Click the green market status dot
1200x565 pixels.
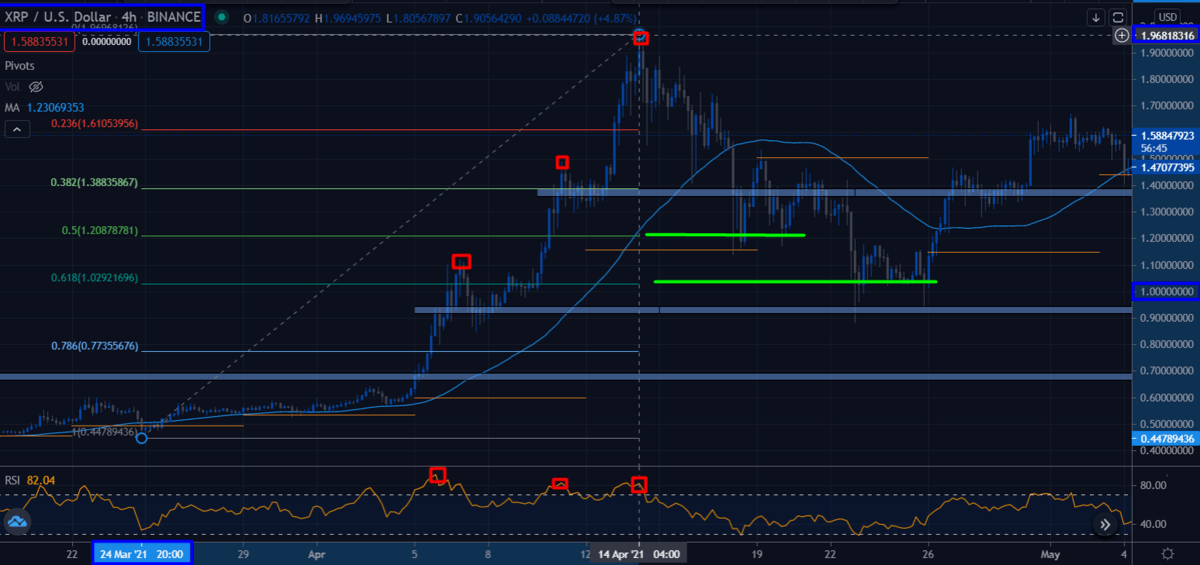tap(220, 16)
